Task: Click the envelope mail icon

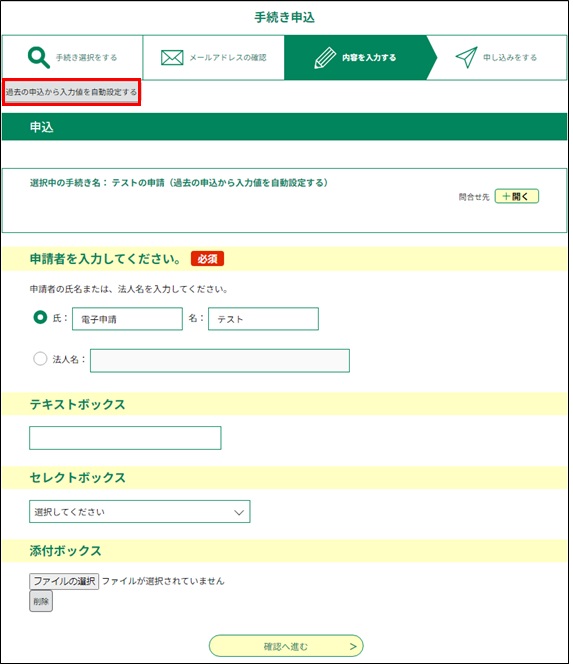Action: click(x=172, y=58)
